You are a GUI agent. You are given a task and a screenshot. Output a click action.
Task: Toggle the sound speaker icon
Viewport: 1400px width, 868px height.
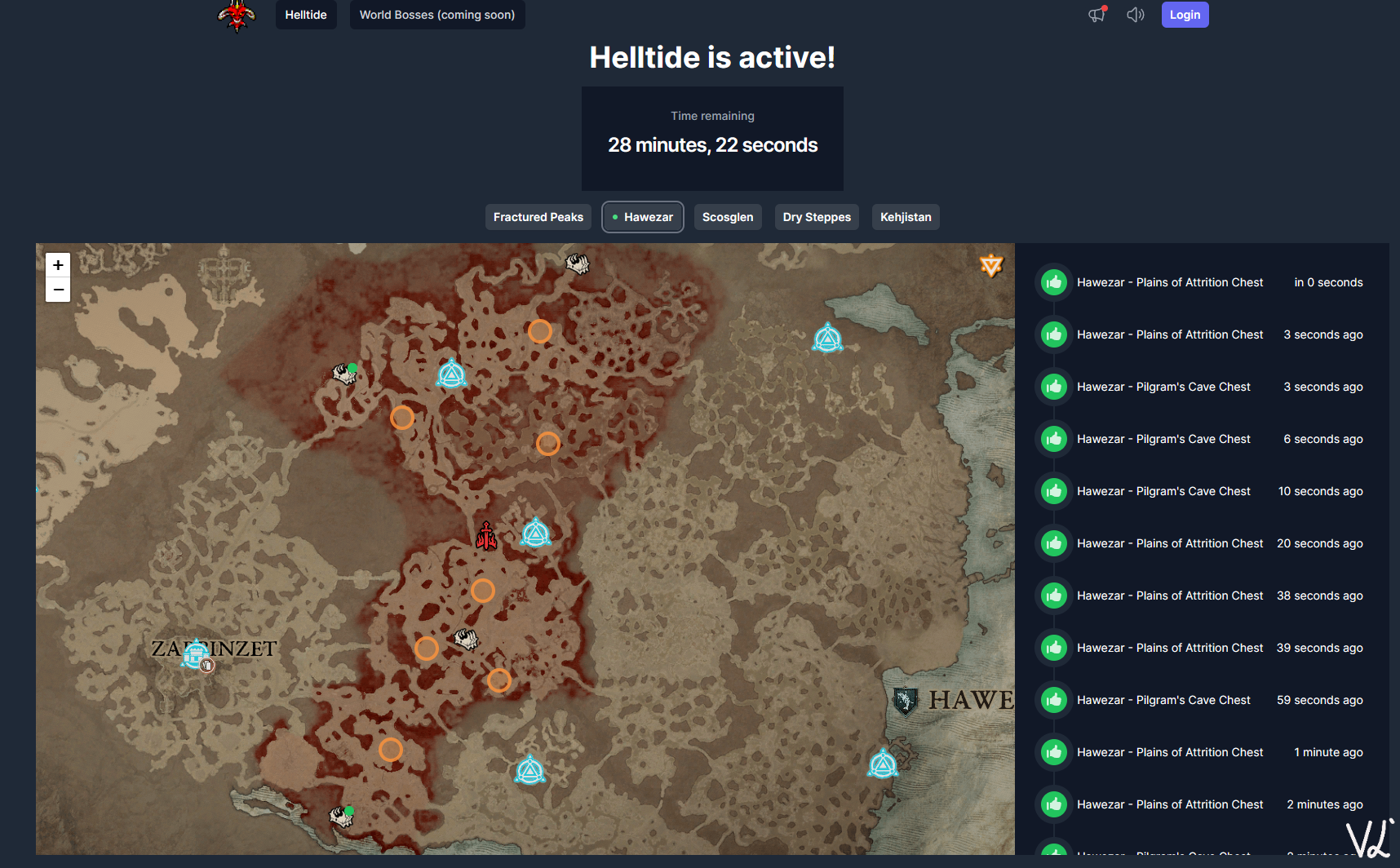(x=1135, y=15)
